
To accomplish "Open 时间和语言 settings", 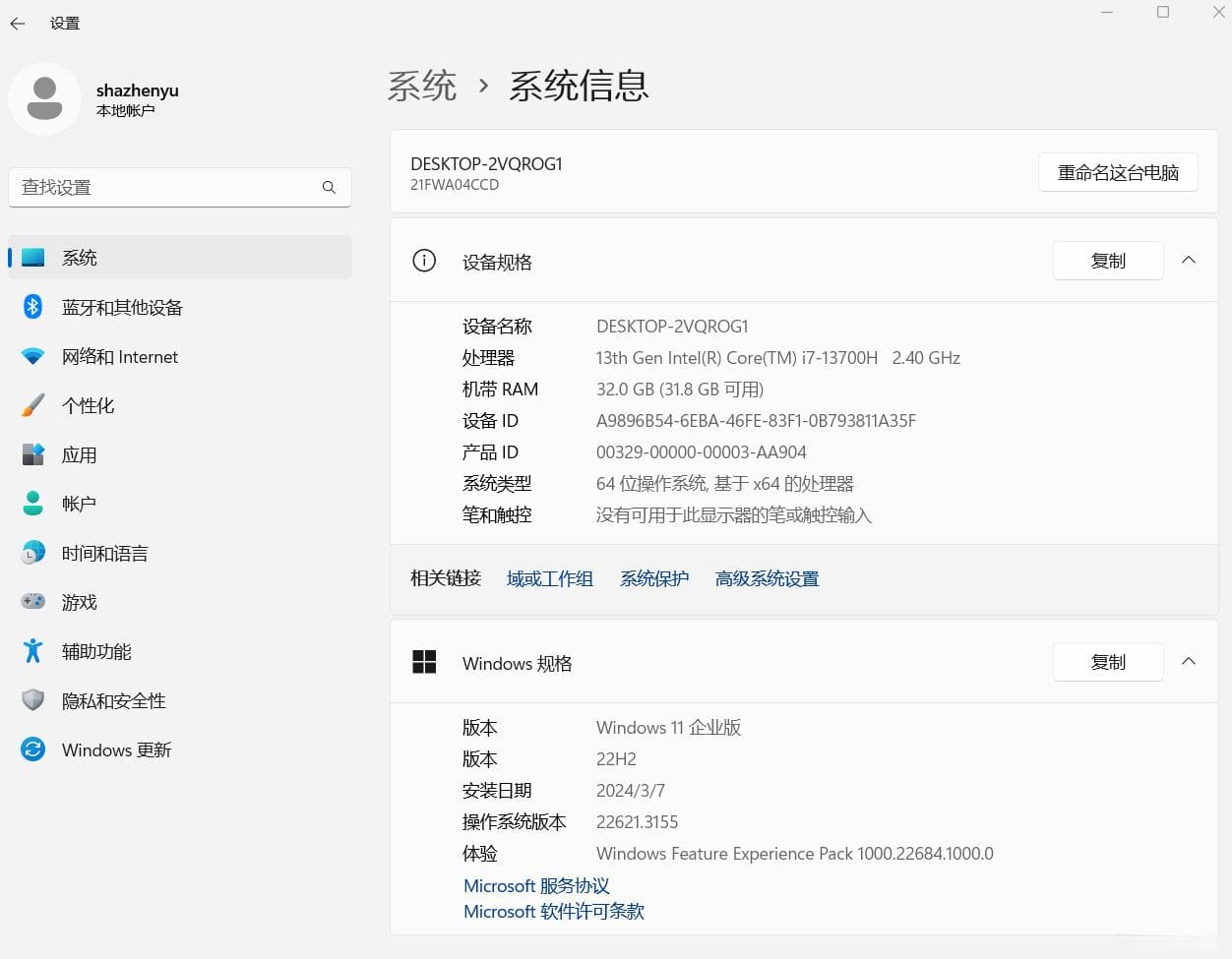I will (x=180, y=553).
